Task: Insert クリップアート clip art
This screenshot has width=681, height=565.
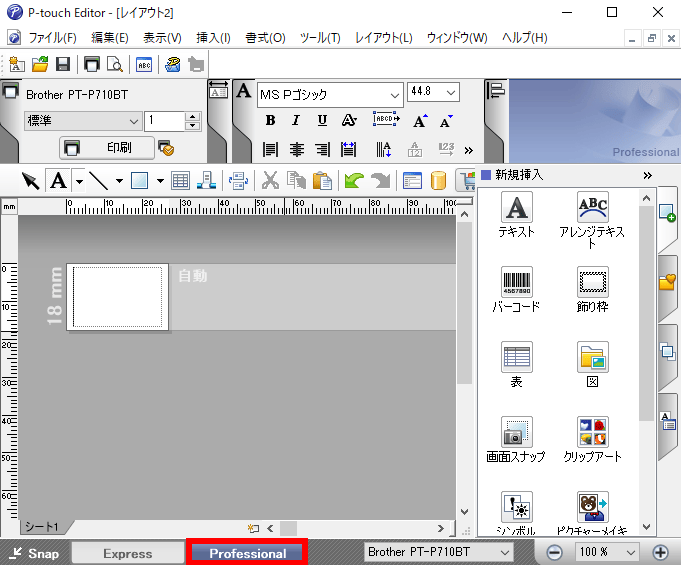Action: point(592,439)
